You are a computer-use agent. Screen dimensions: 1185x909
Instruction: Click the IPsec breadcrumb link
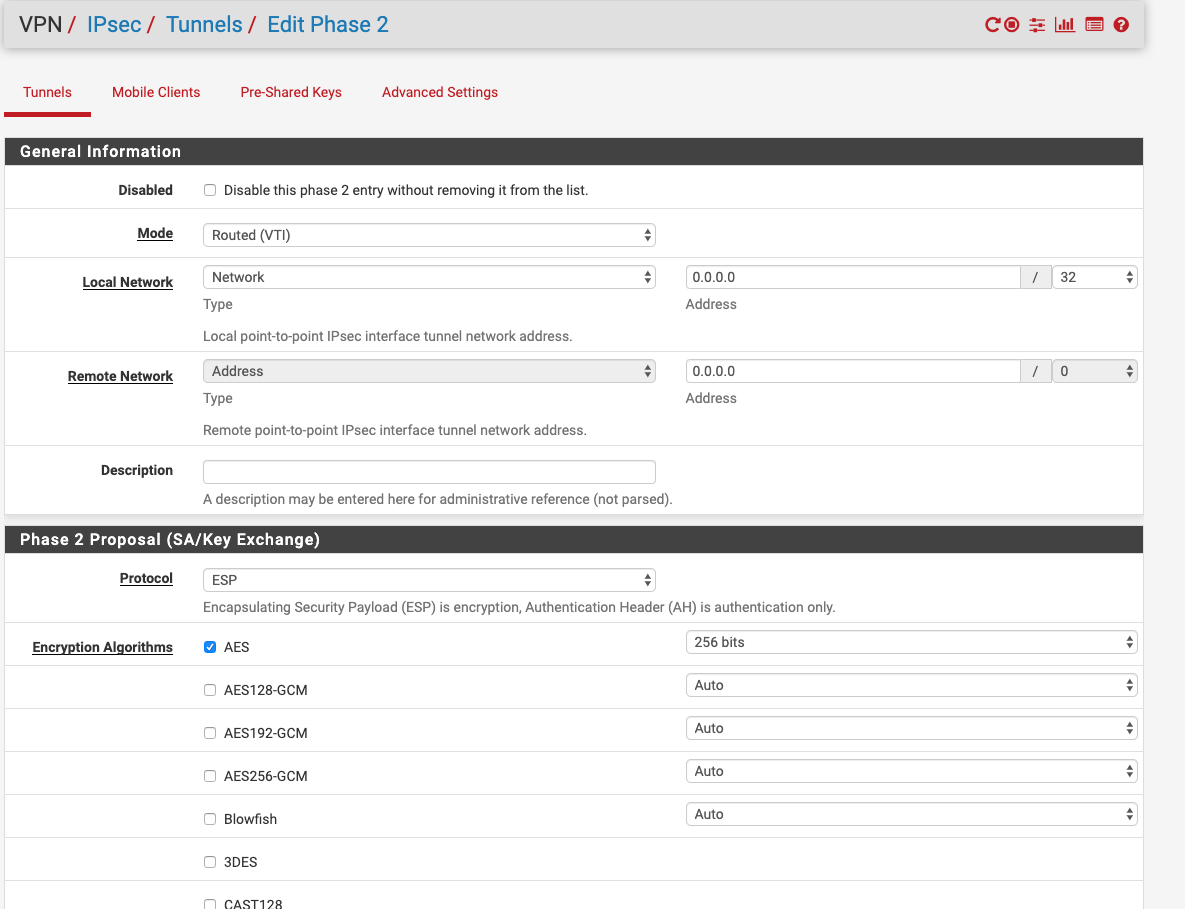click(114, 25)
